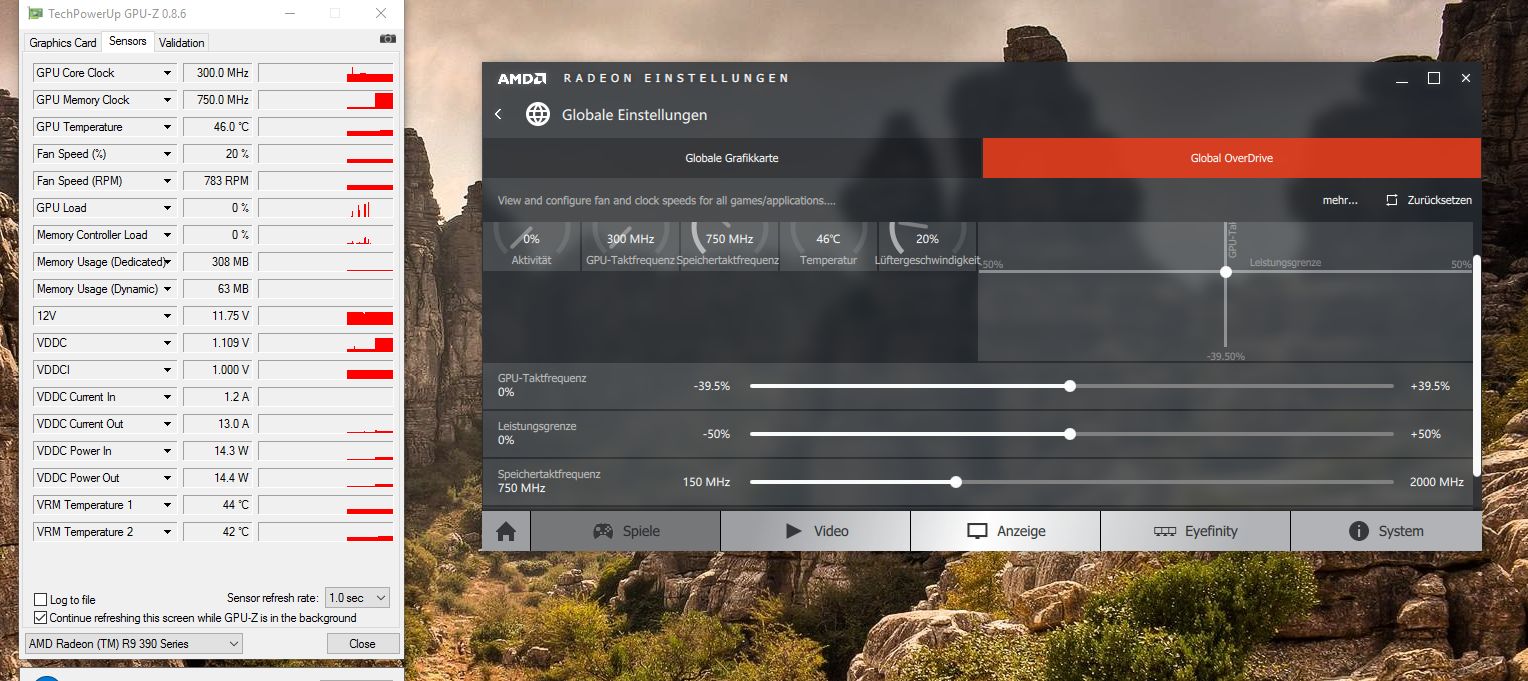This screenshot has width=1528, height=681.
Task: Open the Video section
Action: click(815, 531)
